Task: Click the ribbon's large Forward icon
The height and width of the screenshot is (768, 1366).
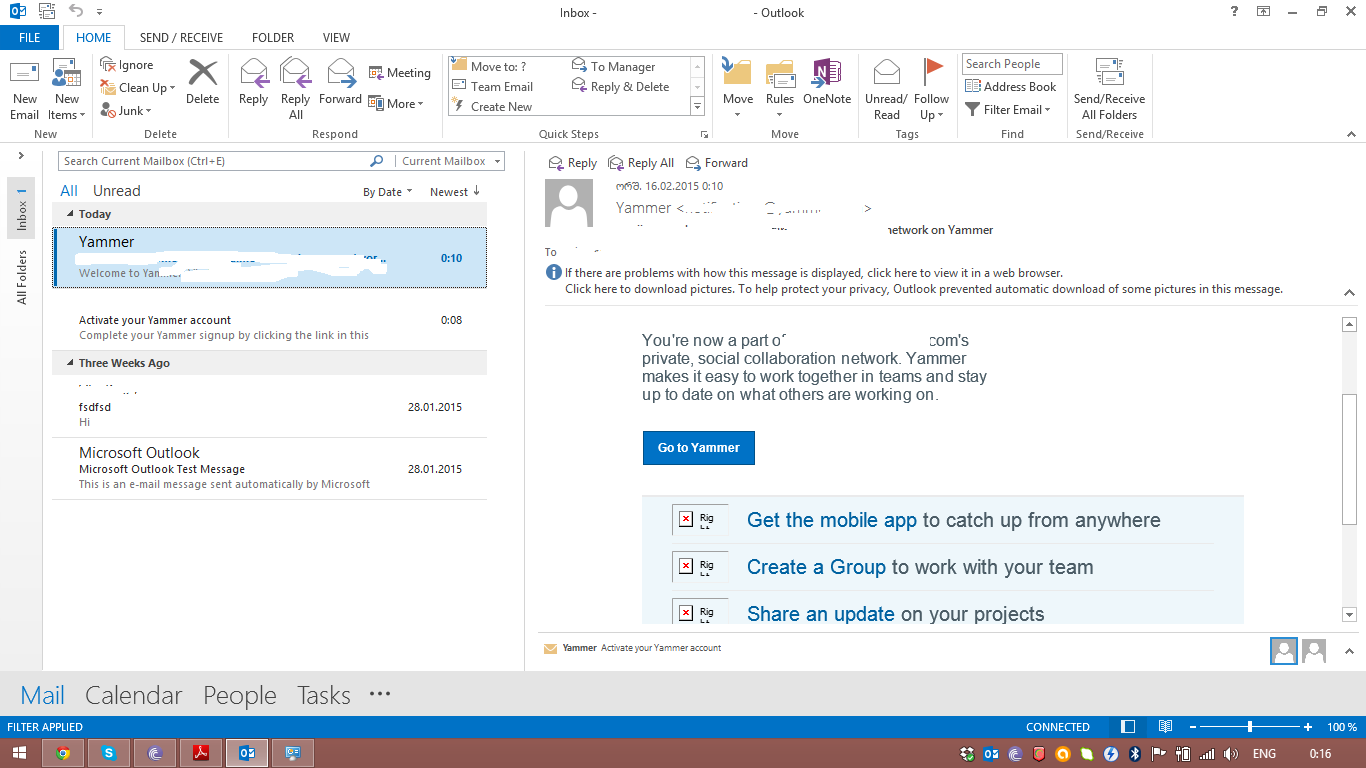Action: (x=341, y=82)
